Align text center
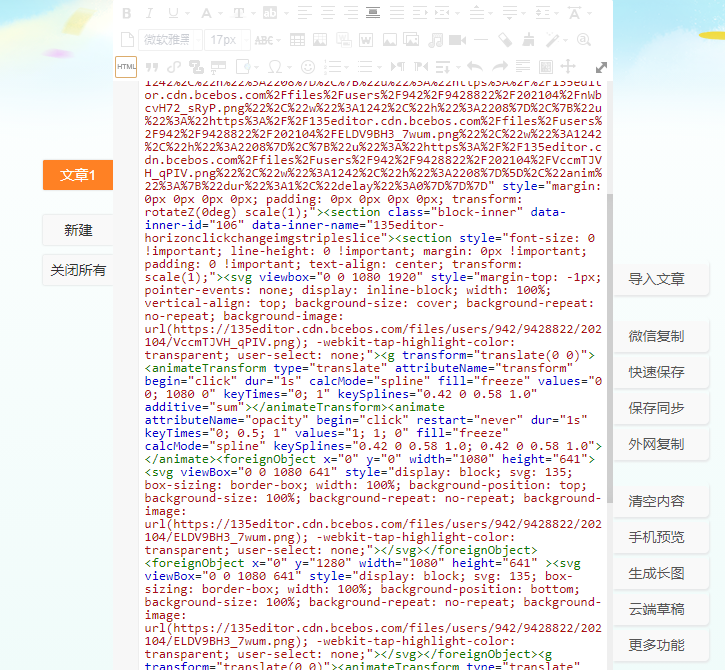Image resolution: width=725 pixels, height=670 pixels. point(328,13)
